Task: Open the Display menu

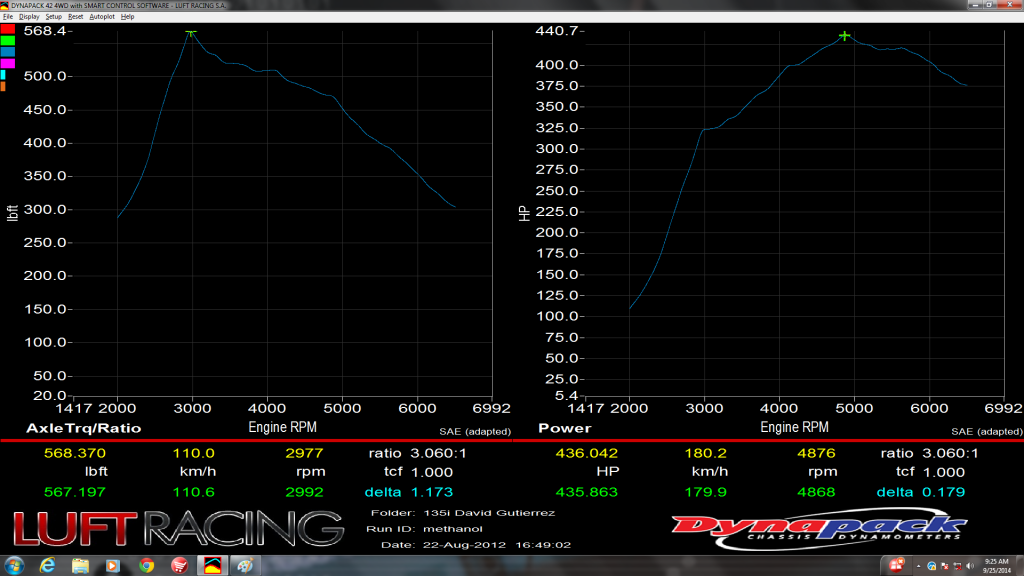Action: [29, 17]
